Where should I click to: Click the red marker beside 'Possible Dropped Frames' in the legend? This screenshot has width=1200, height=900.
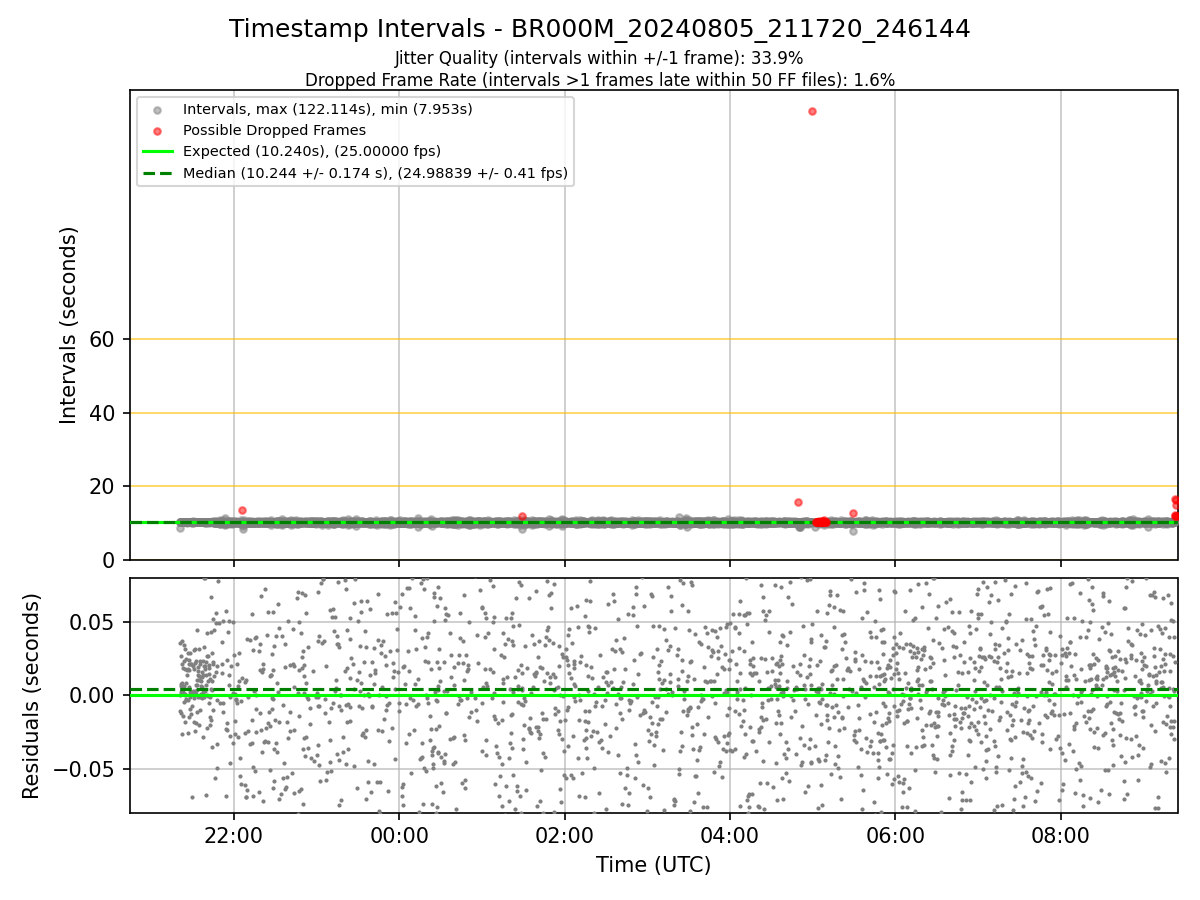click(x=158, y=130)
